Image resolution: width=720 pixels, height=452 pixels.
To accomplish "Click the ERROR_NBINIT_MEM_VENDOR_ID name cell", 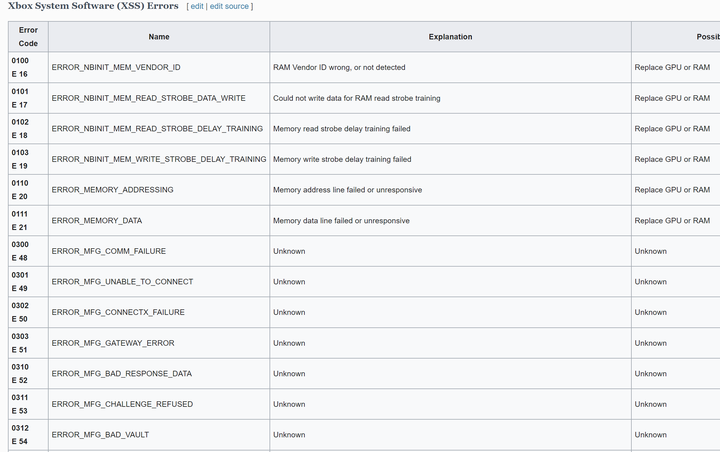I will click(x=116, y=67).
